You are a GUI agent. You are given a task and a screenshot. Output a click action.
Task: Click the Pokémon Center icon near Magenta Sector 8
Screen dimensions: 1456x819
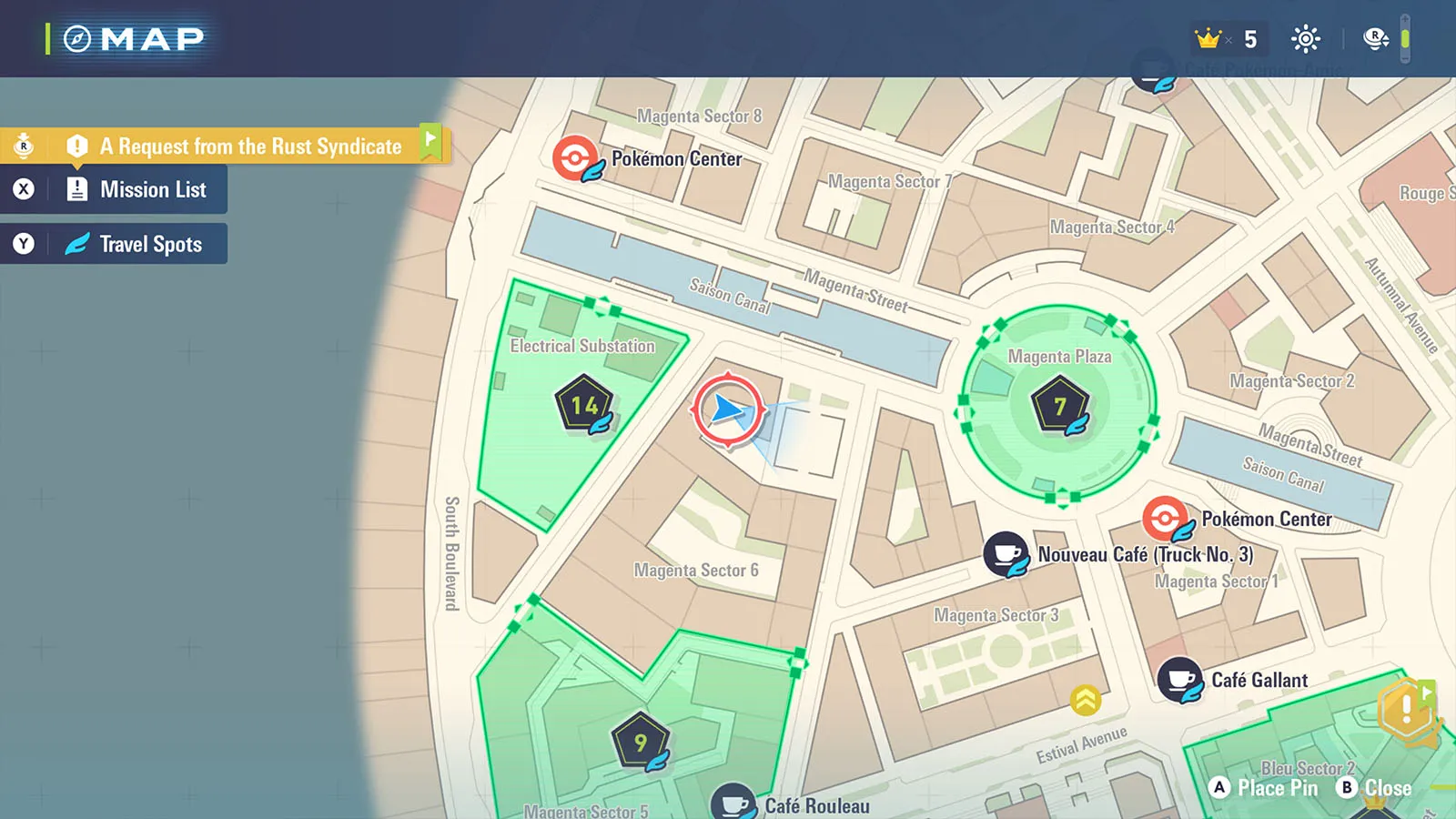click(x=575, y=158)
